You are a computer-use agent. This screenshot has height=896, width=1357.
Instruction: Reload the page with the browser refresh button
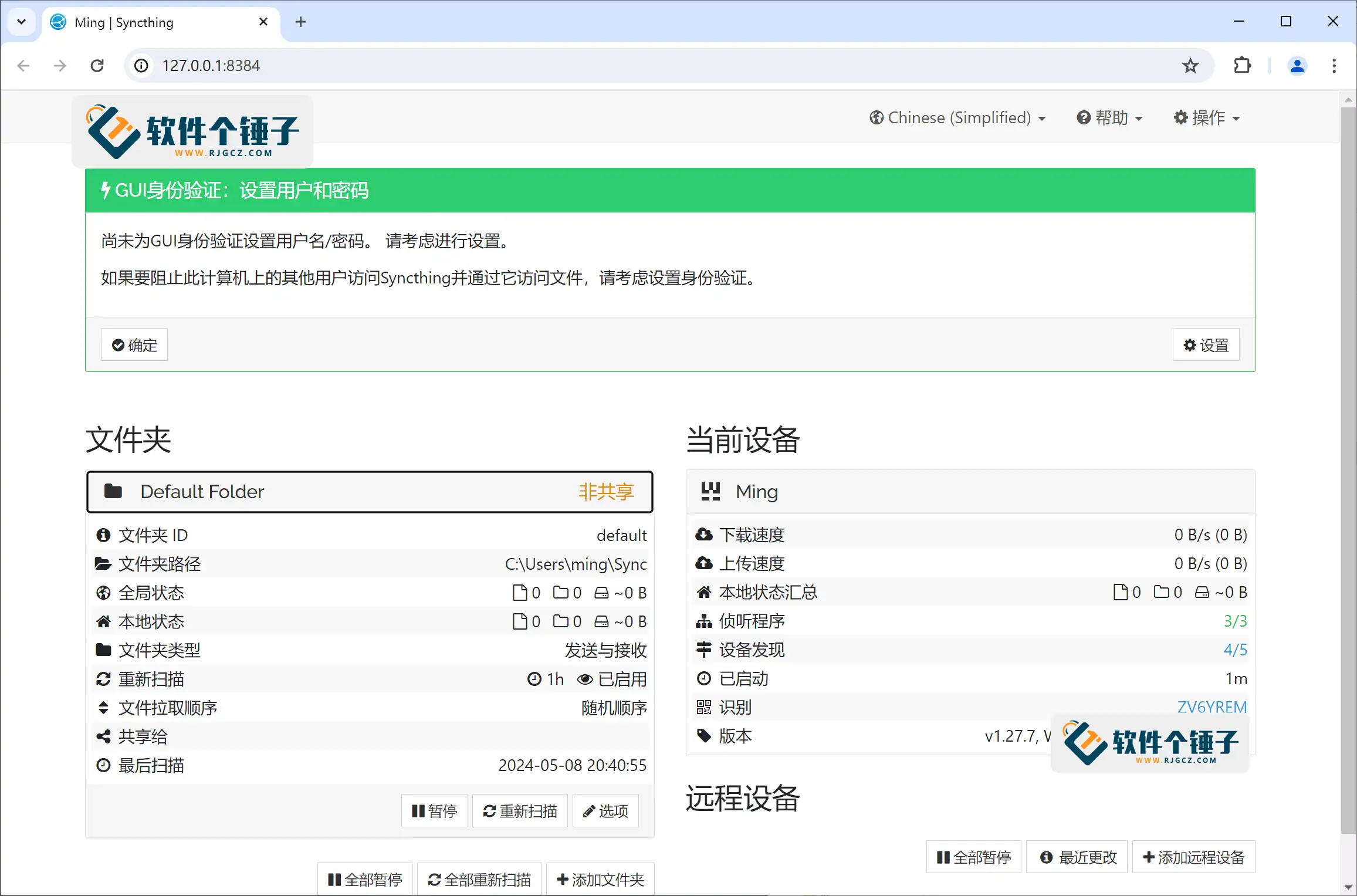[97, 65]
